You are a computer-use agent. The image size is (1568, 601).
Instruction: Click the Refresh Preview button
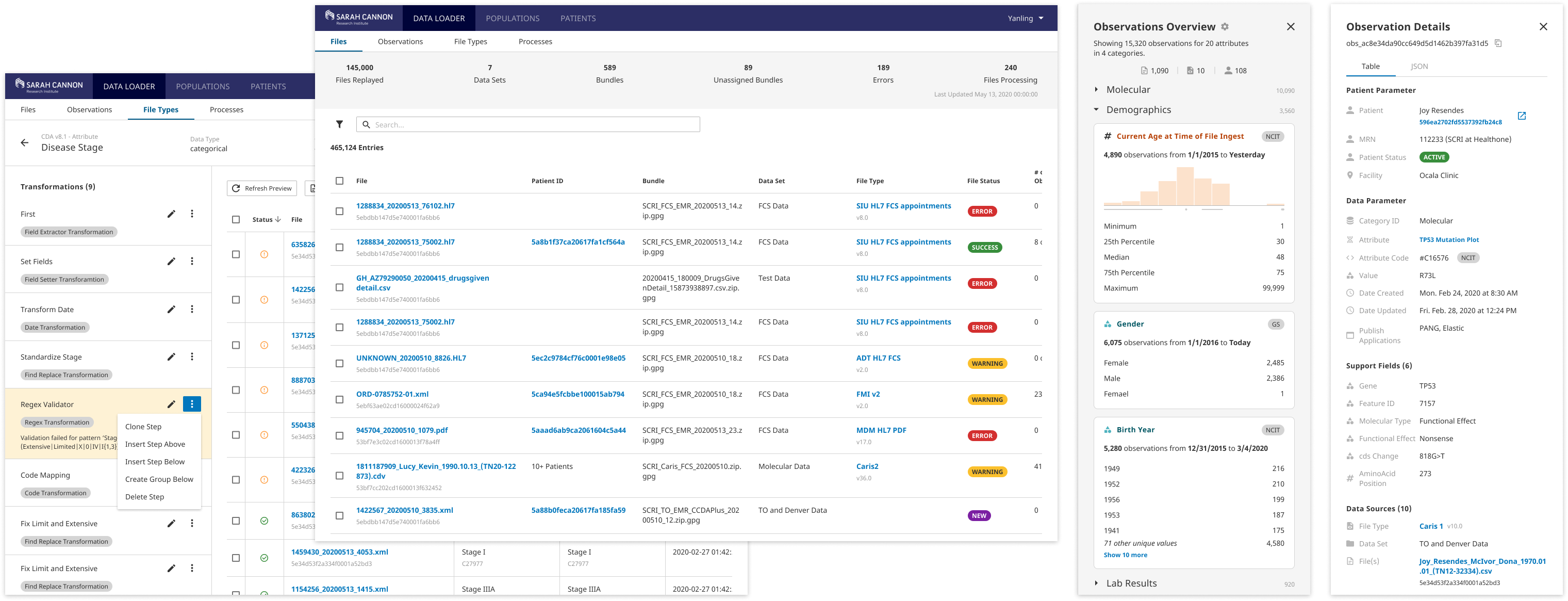(262, 188)
